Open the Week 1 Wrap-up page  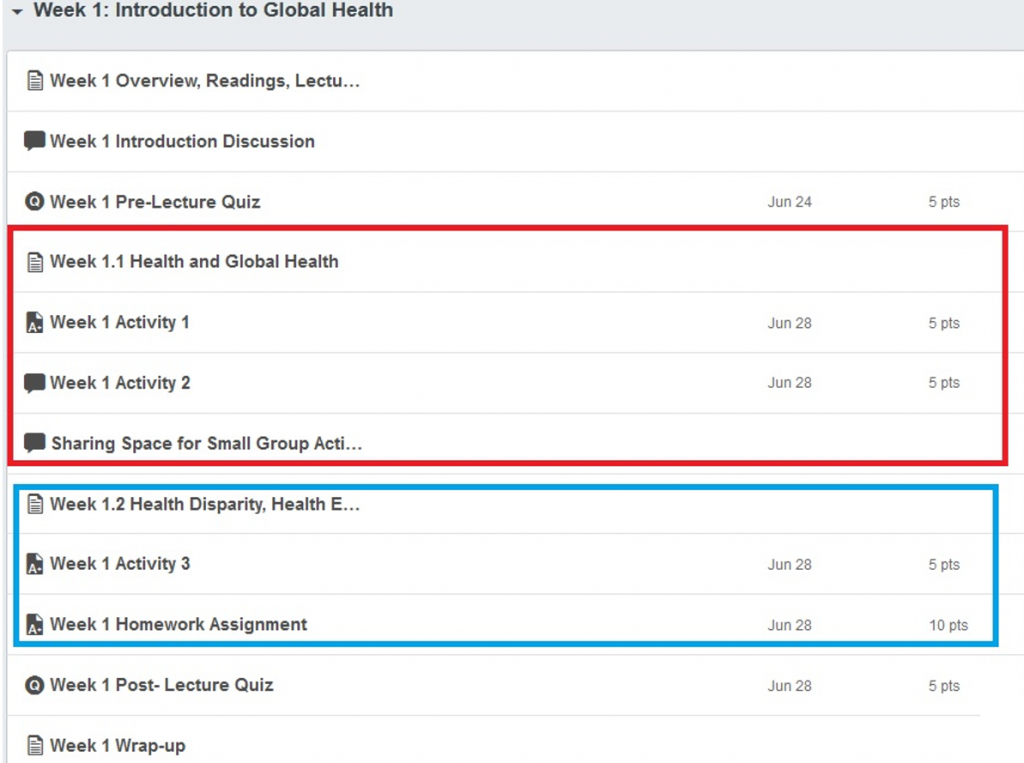(117, 746)
